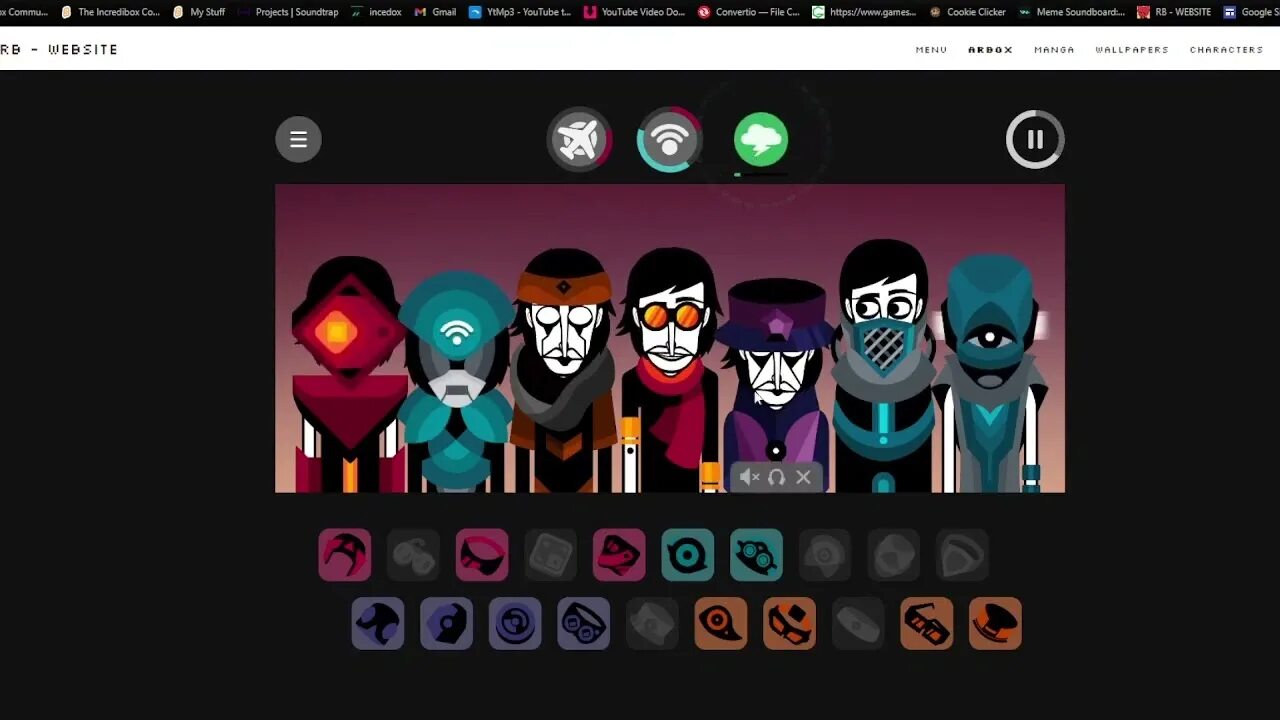
Task: Open The Incredibox Co... bookmark
Action: tap(110, 12)
